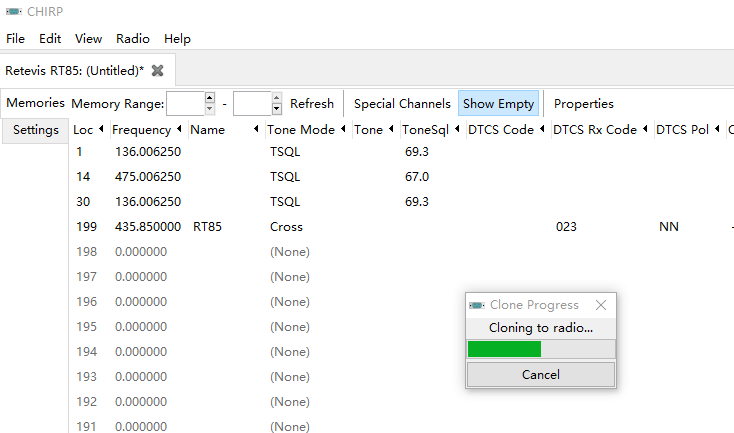
Task: Open the Edit menu
Action: pos(50,39)
